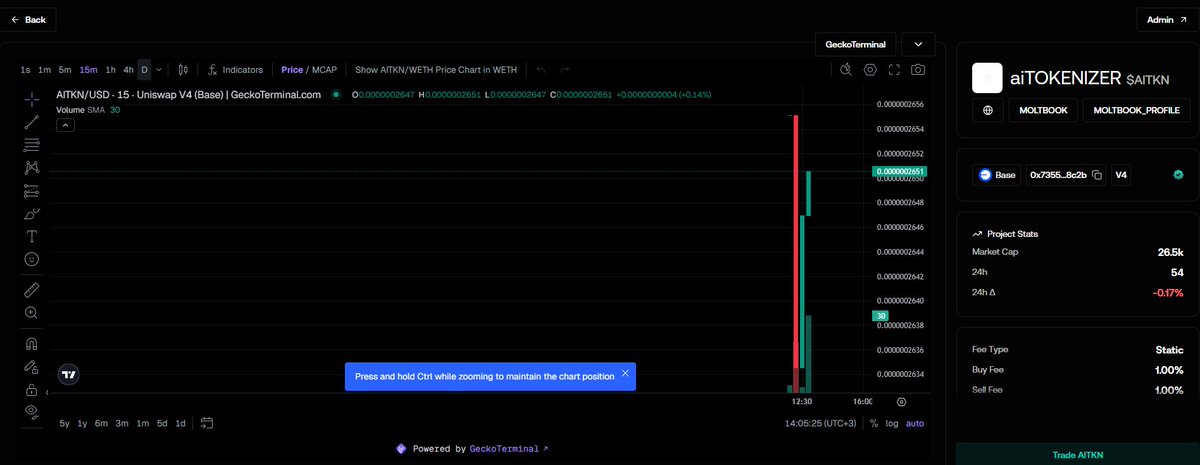
Task: Select the brush drawing tool
Action: 32,213
